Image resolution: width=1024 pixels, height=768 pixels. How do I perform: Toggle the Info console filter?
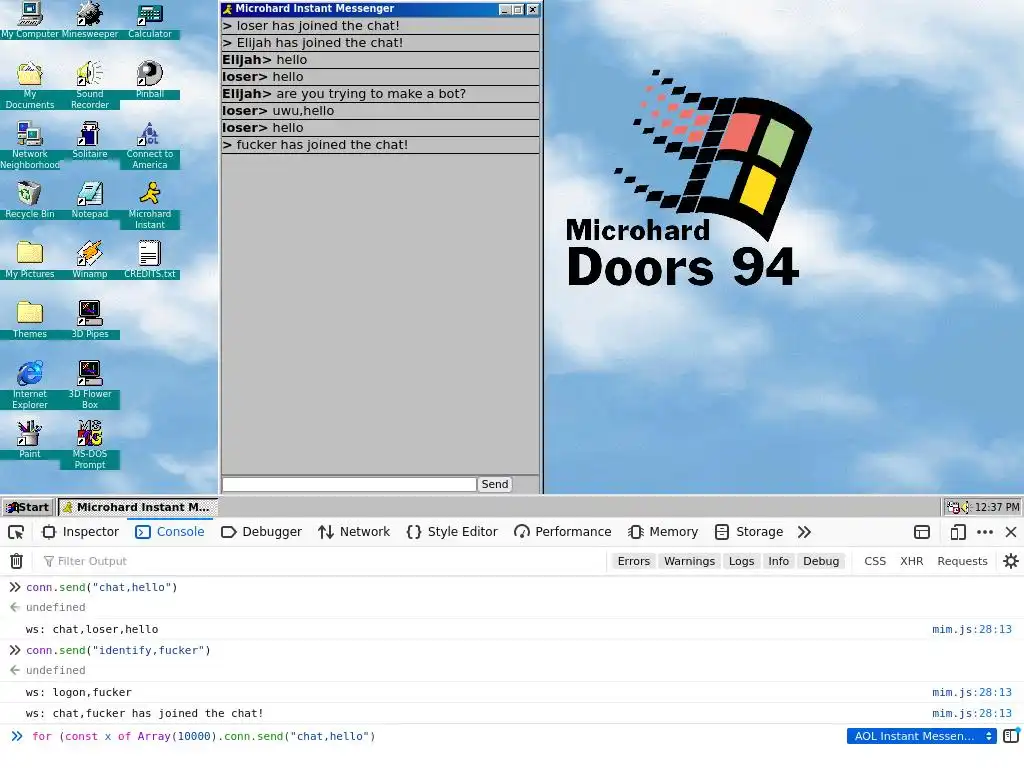tap(778, 561)
